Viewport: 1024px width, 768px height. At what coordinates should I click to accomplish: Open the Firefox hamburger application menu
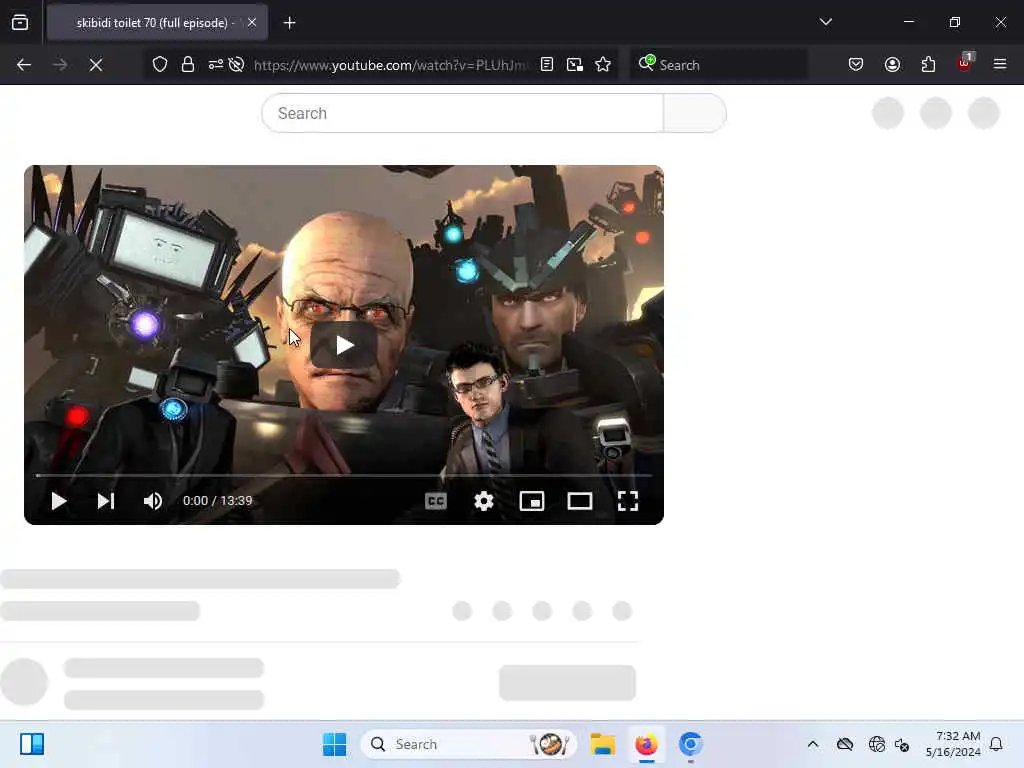[1000, 64]
